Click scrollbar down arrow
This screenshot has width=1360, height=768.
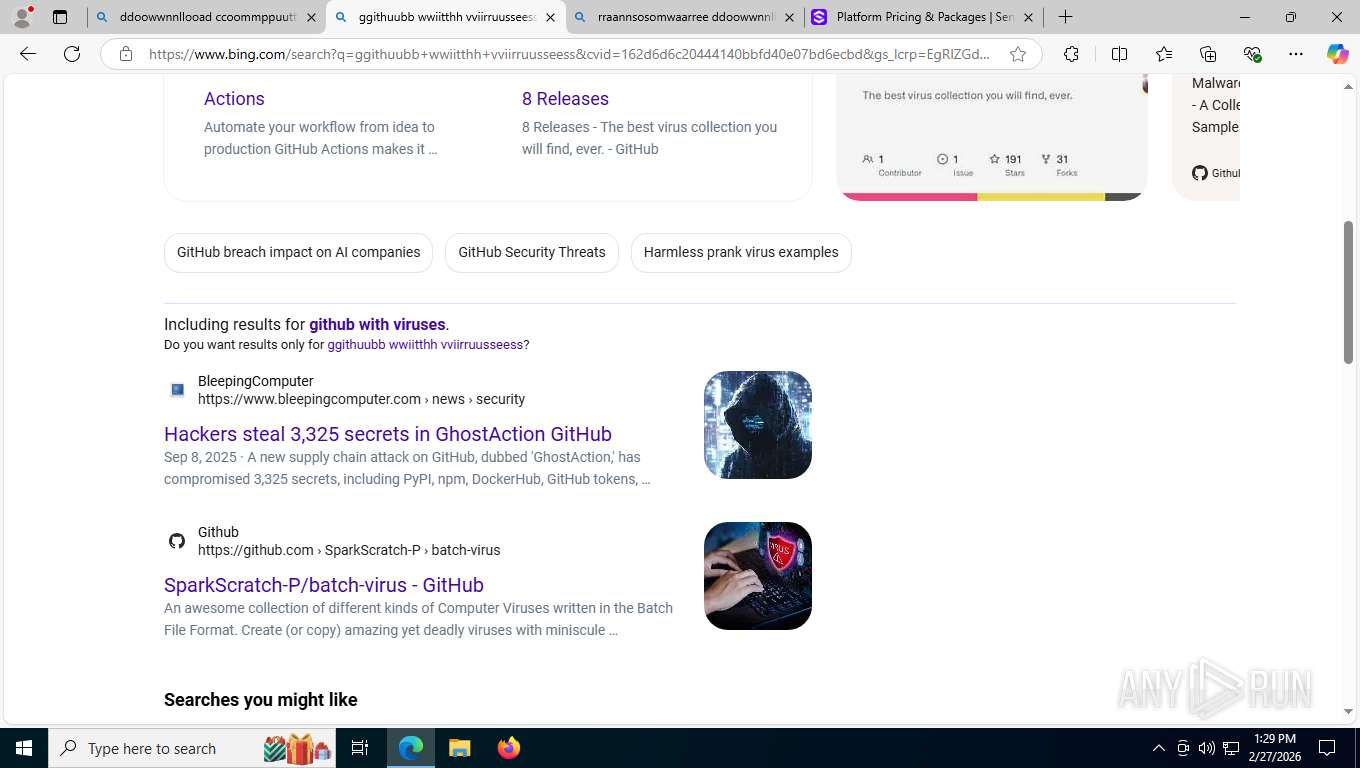point(1348,712)
